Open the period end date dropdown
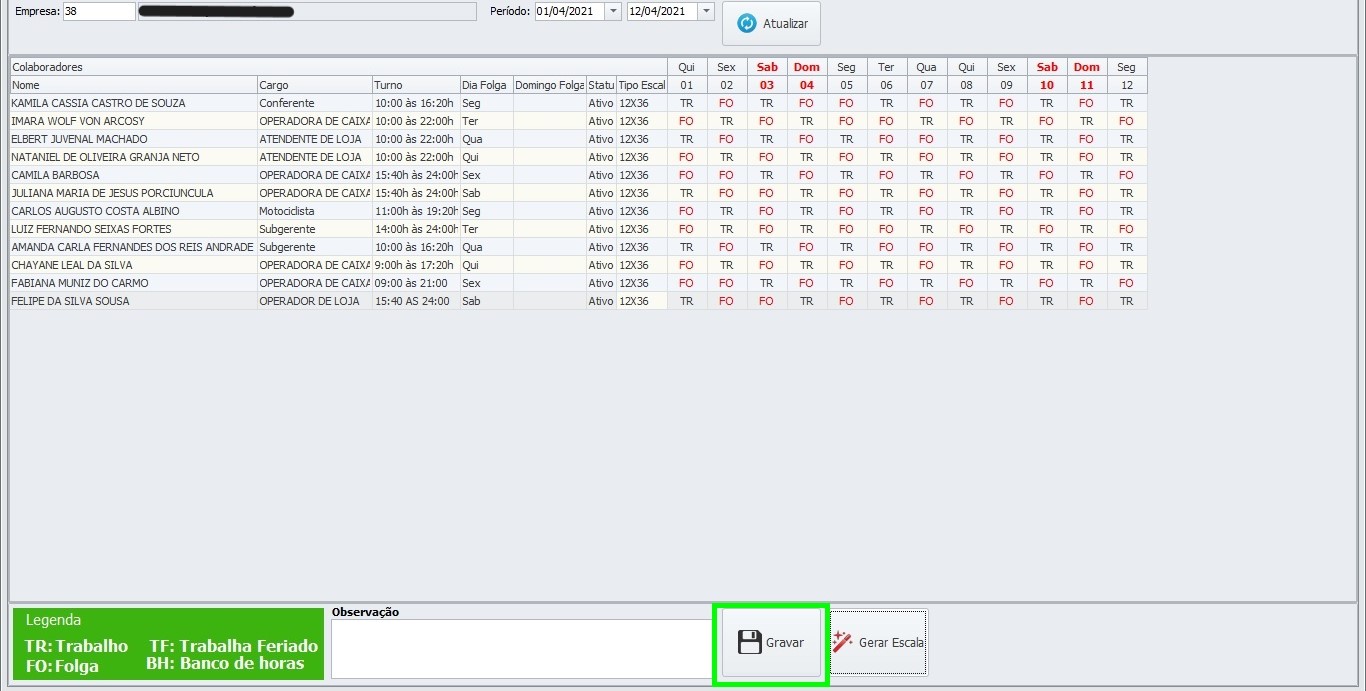This screenshot has width=1366, height=691. 706,11
